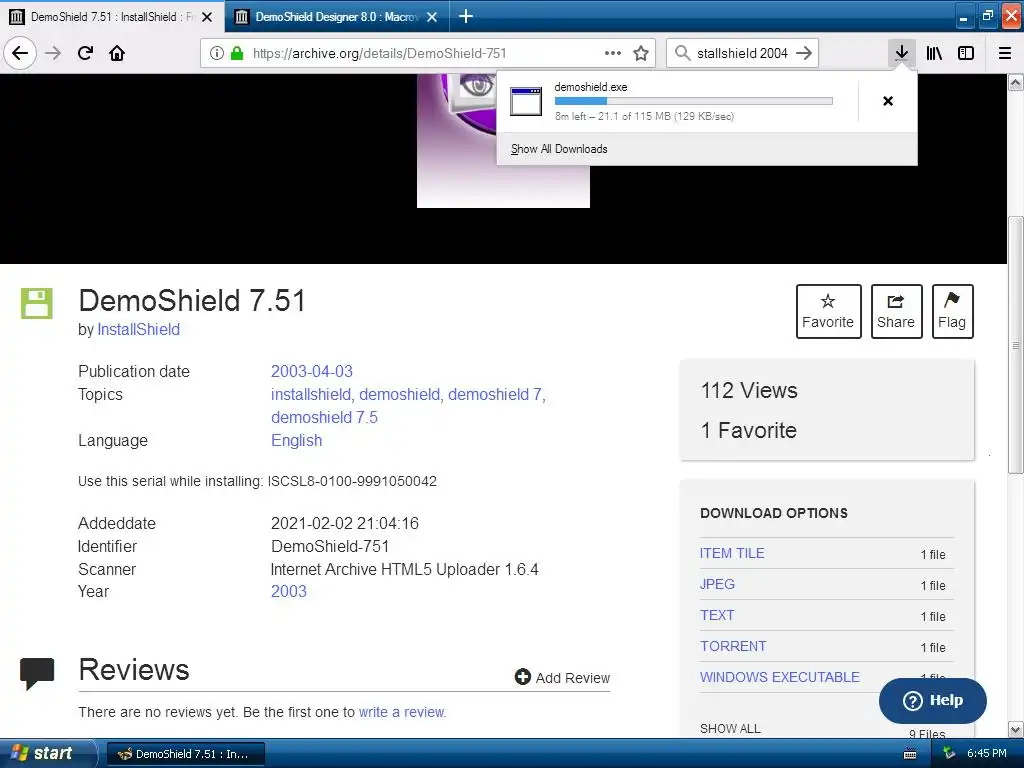
Task: Show site information icon in address bar
Action: coord(217,53)
